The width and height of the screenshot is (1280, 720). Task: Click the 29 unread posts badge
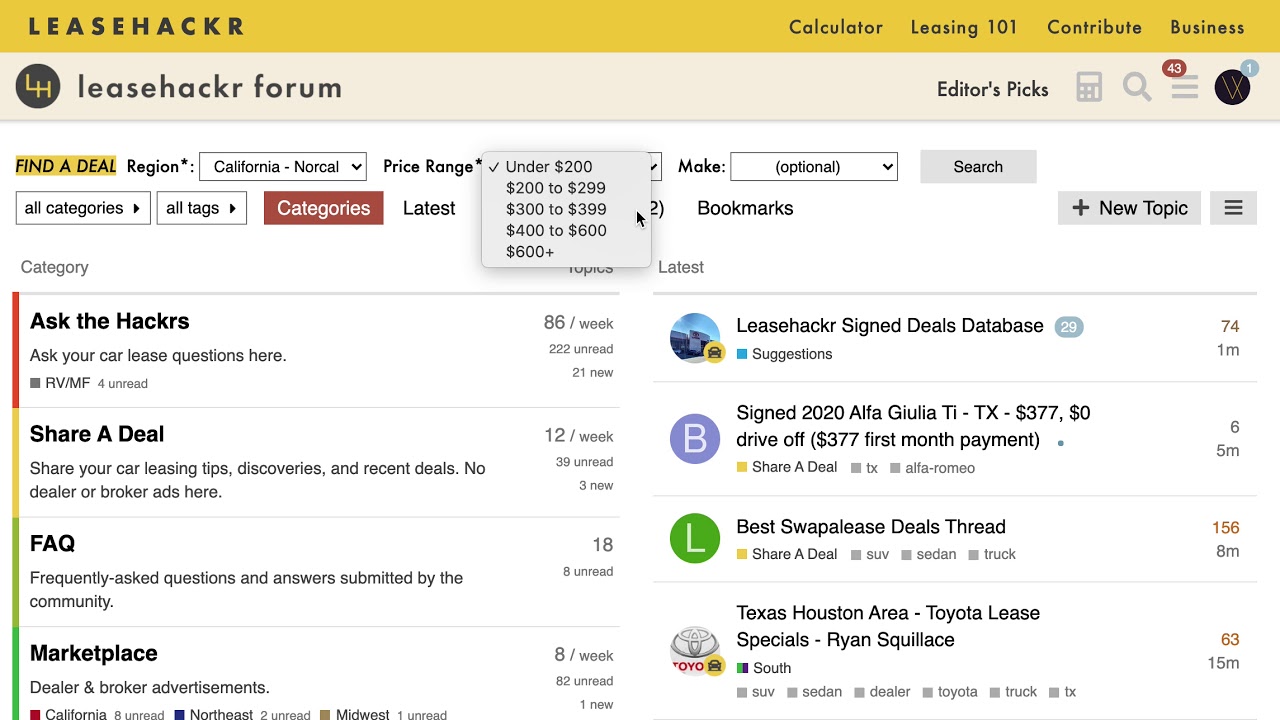(x=1069, y=327)
